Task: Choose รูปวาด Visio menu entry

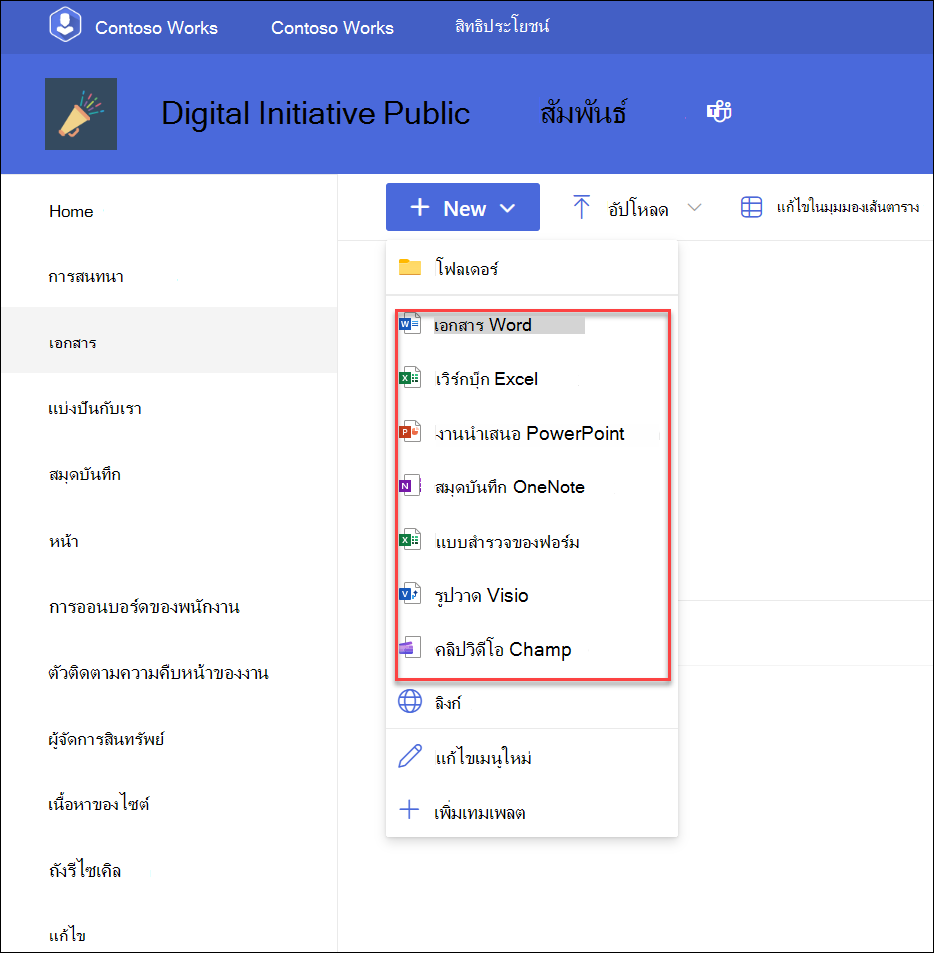Action: coord(532,595)
